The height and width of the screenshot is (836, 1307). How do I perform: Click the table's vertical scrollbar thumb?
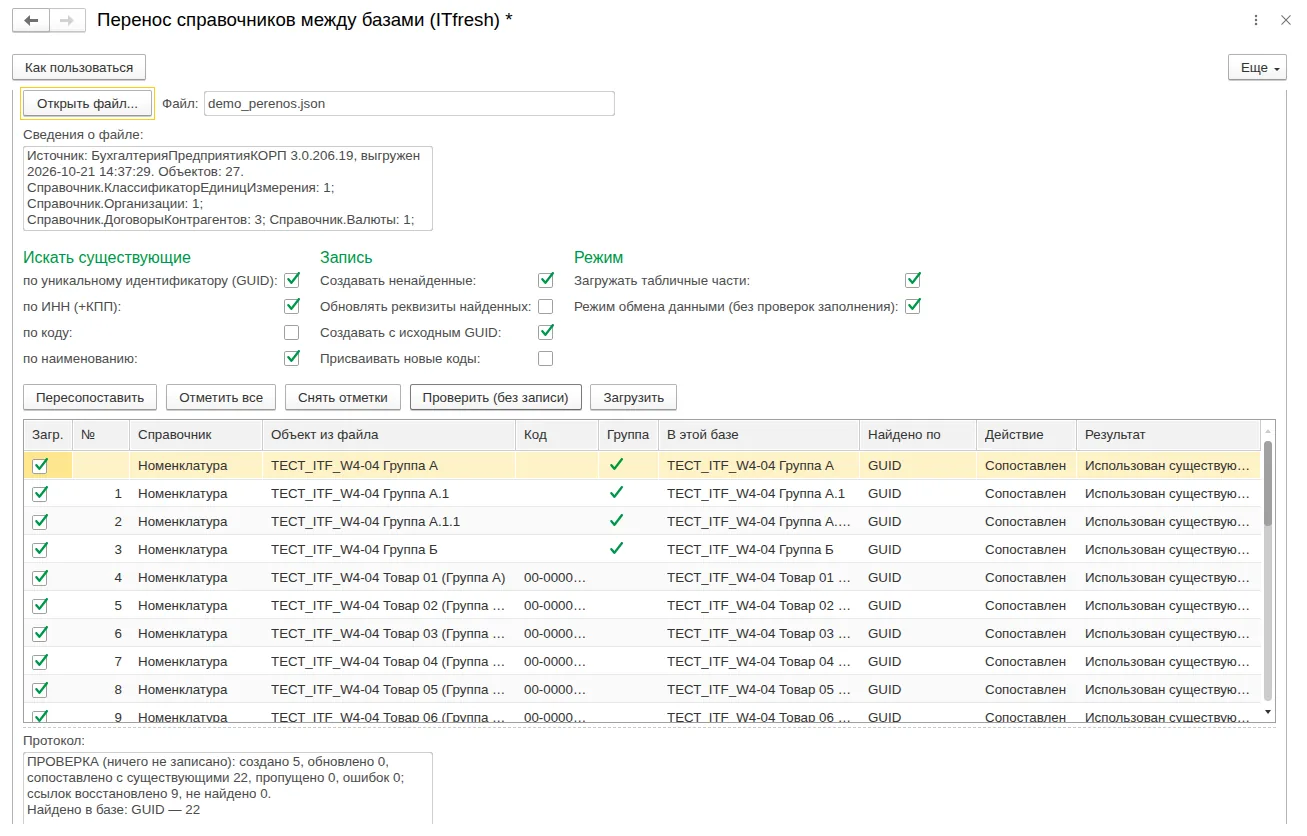[1268, 482]
